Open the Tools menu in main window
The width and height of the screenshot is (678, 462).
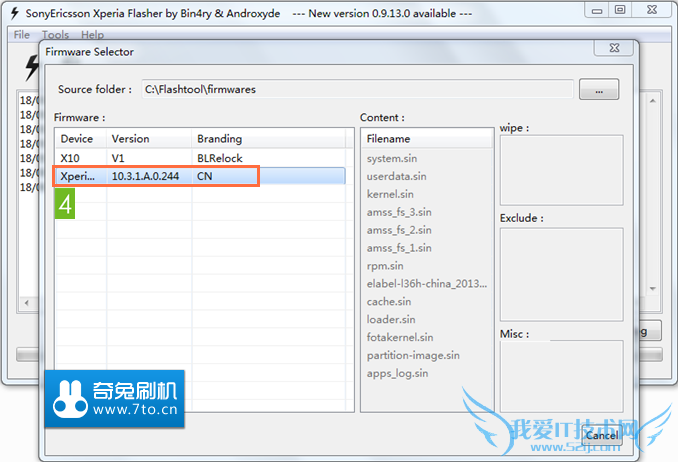55,35
